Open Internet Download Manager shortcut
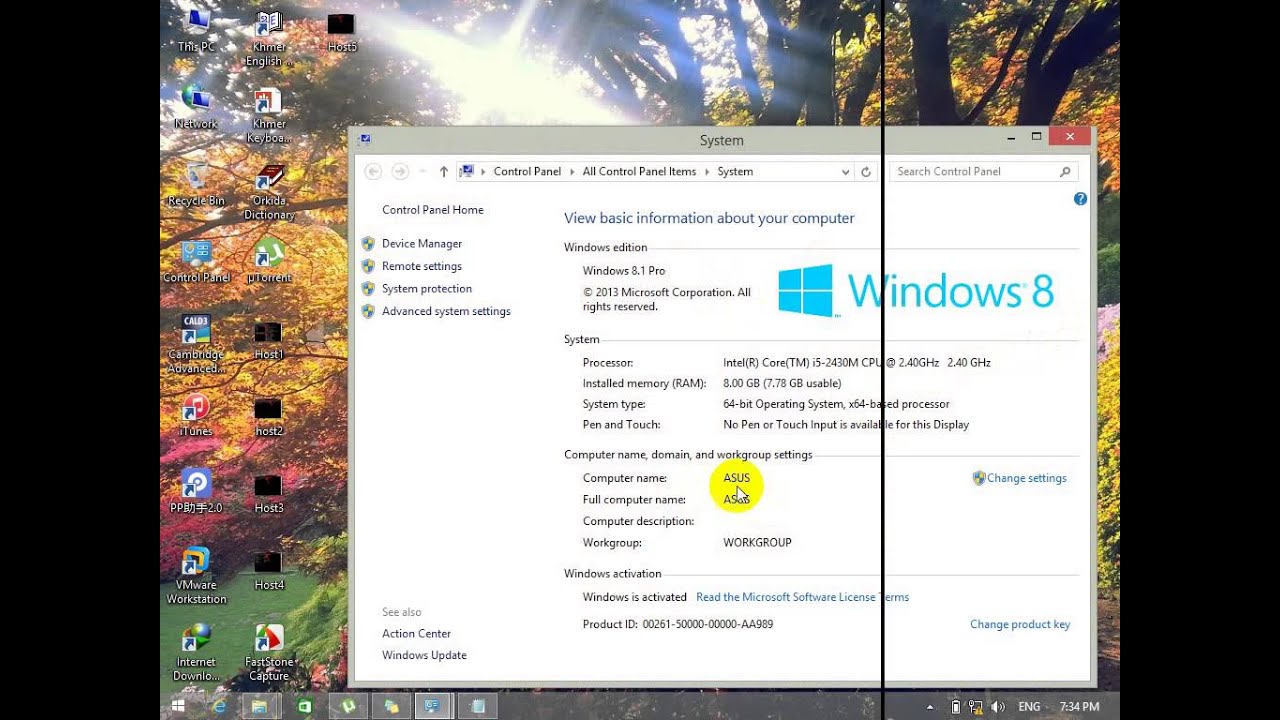 pos(196,653)
